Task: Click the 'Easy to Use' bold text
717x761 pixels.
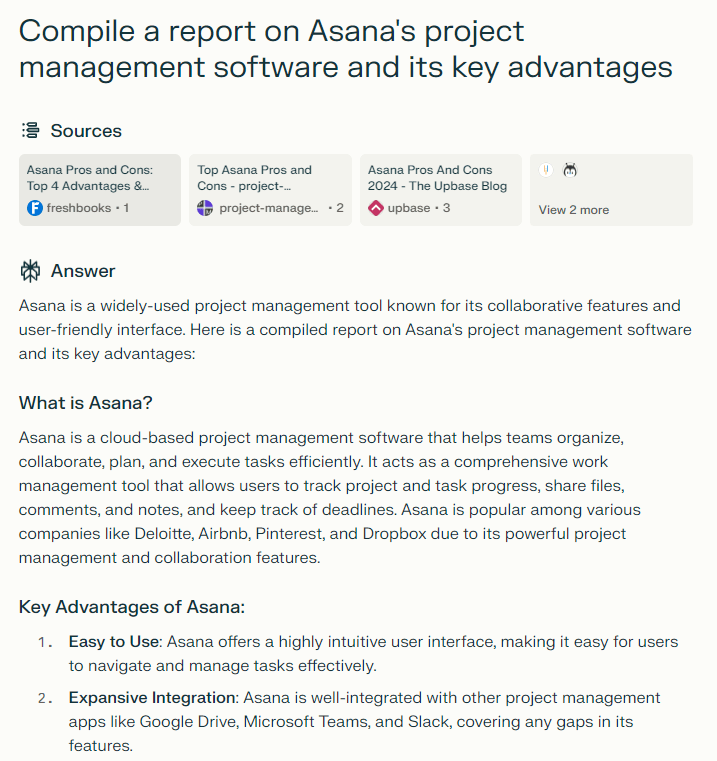Action: click(114, 642)
